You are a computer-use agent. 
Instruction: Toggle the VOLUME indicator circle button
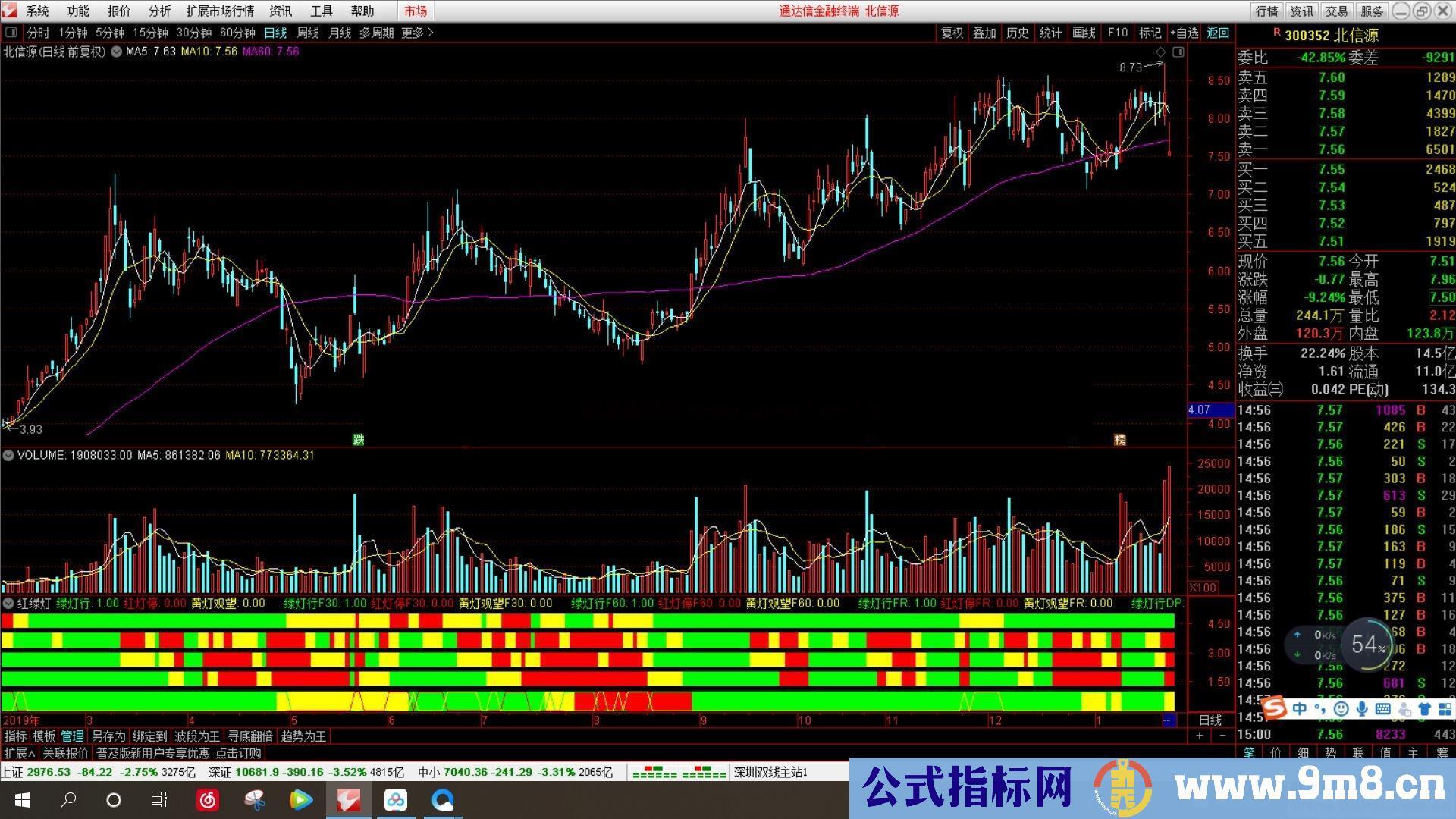(8, 455)
